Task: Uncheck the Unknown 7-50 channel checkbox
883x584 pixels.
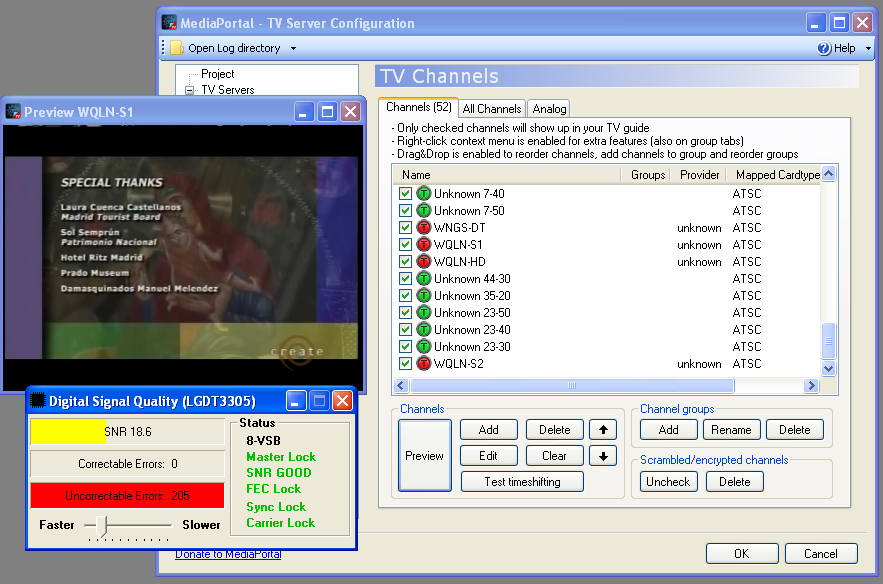Action: click(x=405, y=211)
